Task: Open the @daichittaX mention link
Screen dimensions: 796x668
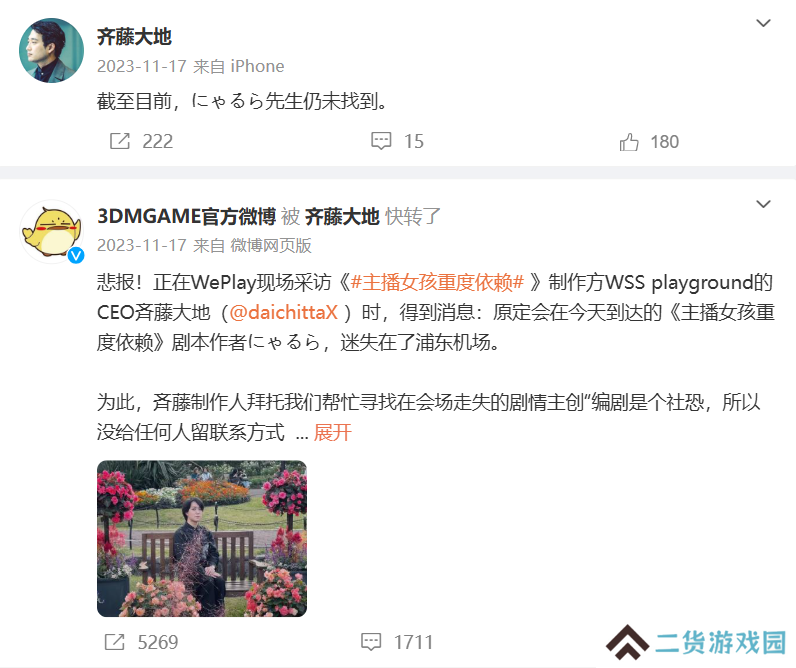Action: pos(283,312)
